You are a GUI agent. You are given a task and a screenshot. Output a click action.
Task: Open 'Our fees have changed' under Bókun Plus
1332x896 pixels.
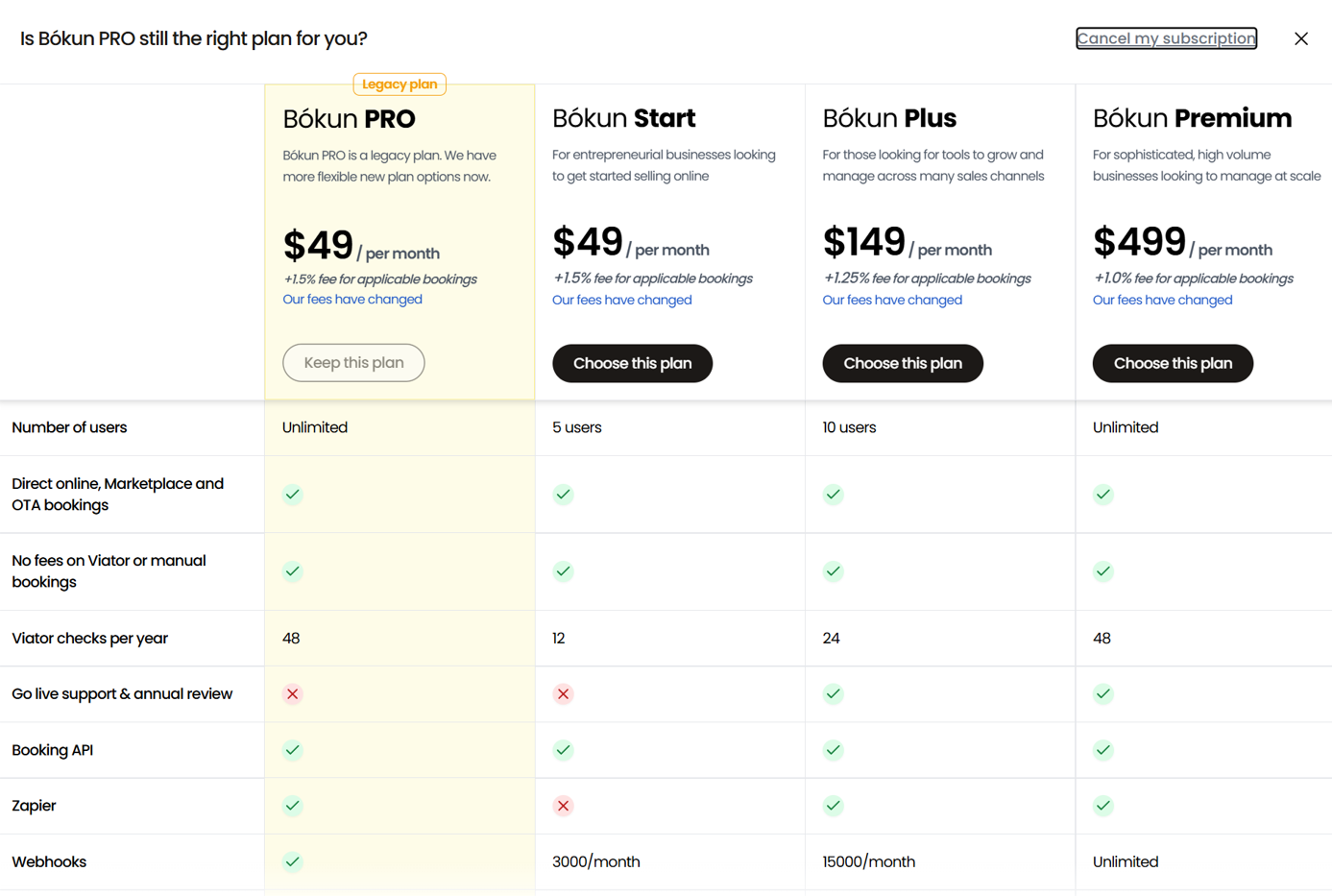click(x=891, y=300)
